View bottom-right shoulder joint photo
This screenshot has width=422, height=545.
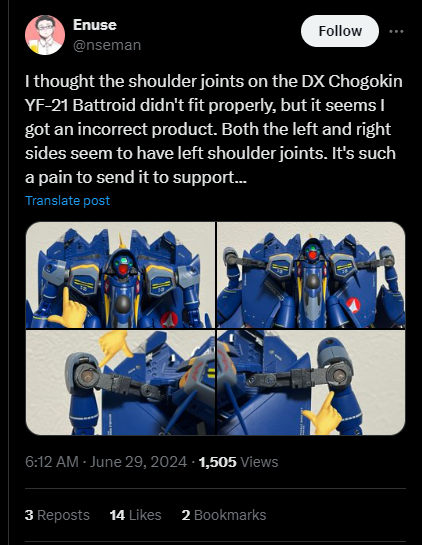311,382
